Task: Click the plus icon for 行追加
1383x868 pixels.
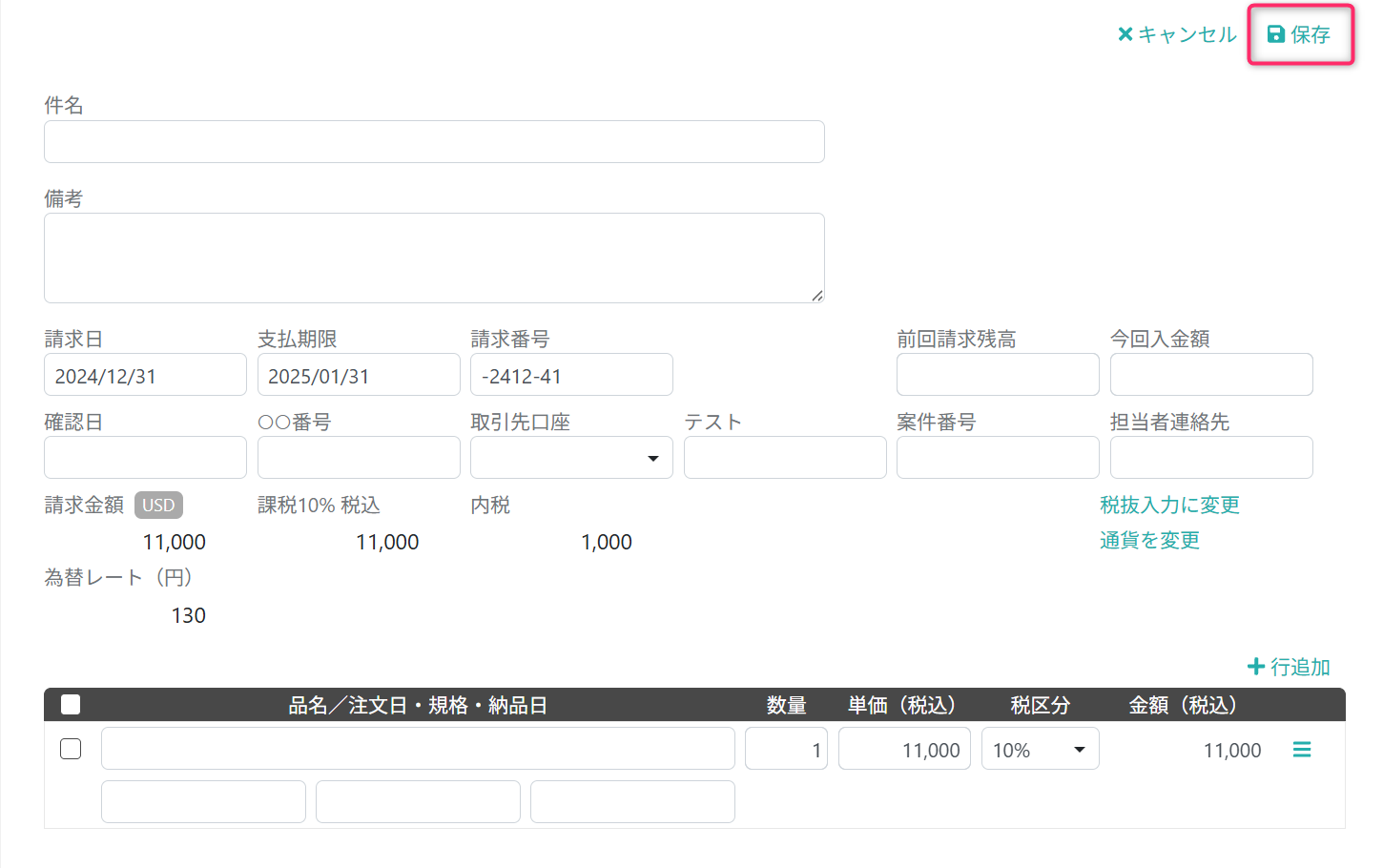Action: coord(1256,667)
